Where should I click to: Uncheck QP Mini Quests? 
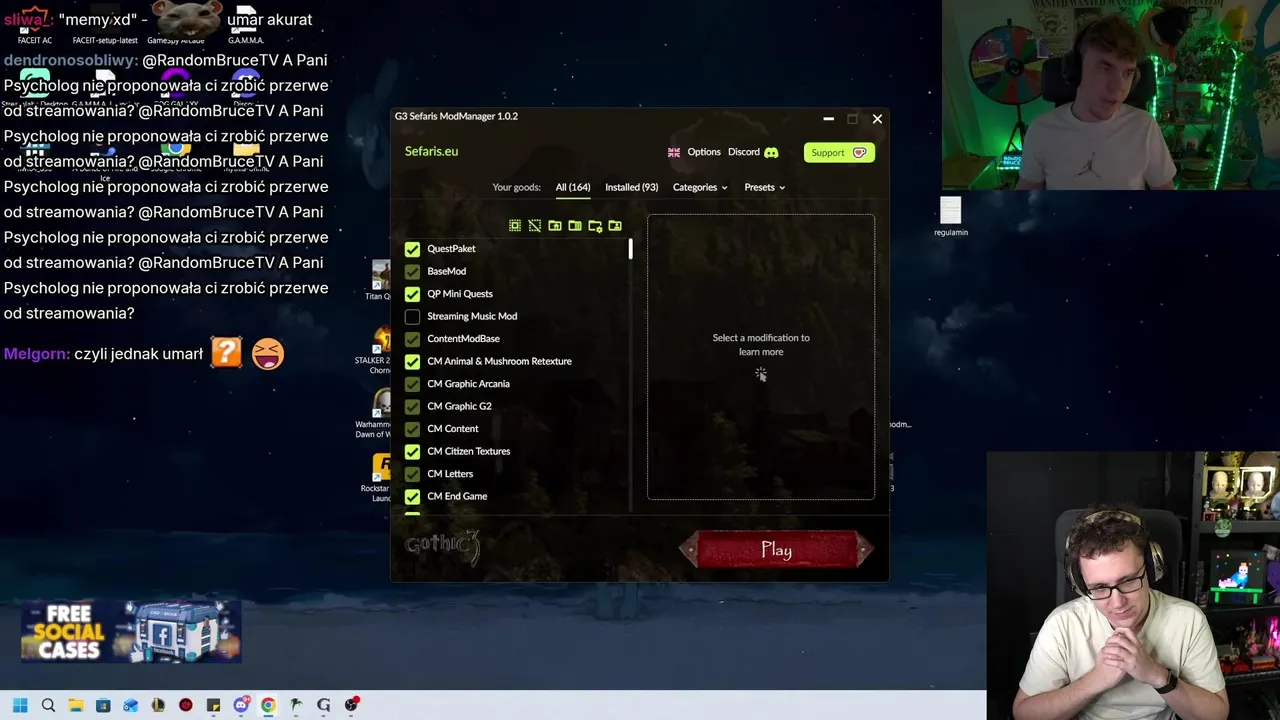pos(412,294)
